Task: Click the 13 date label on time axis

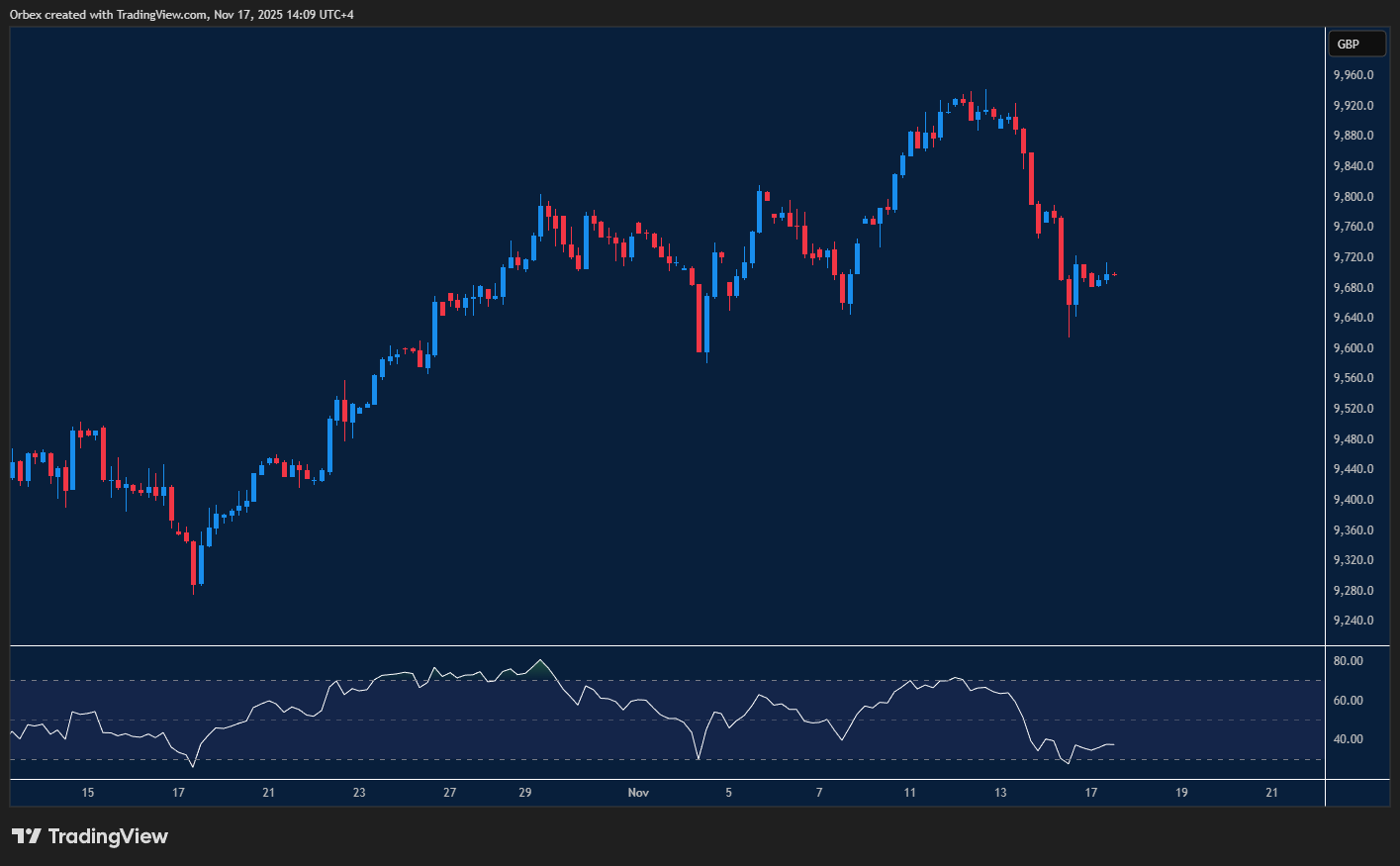Action: pos(1000,793)
